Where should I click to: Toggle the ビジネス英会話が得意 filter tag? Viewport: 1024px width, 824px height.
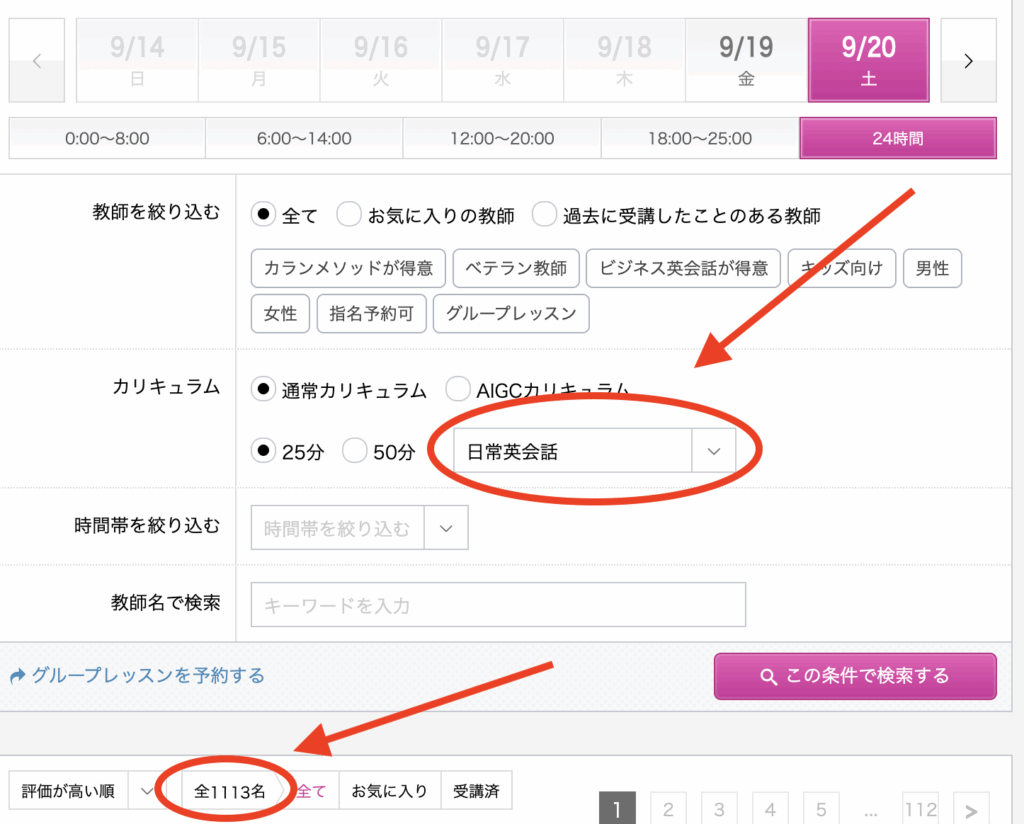click(x=683, y=268)
